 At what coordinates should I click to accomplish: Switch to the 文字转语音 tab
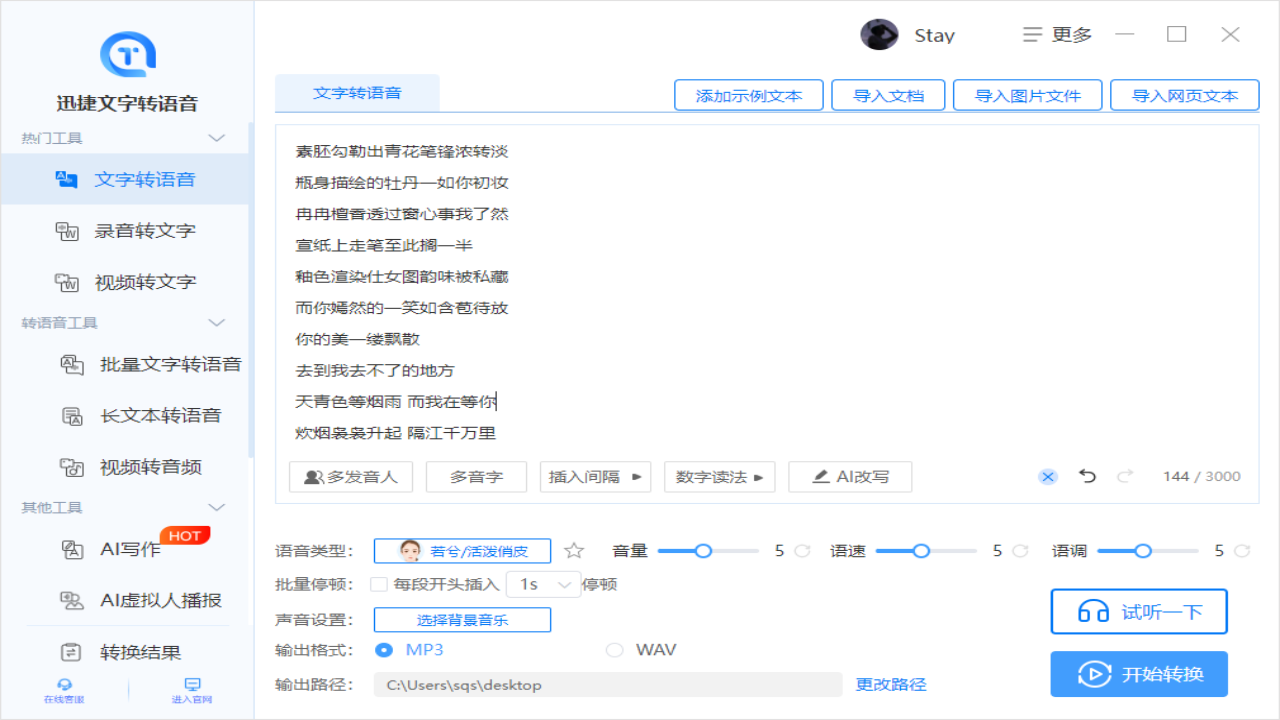coord(357,92)
